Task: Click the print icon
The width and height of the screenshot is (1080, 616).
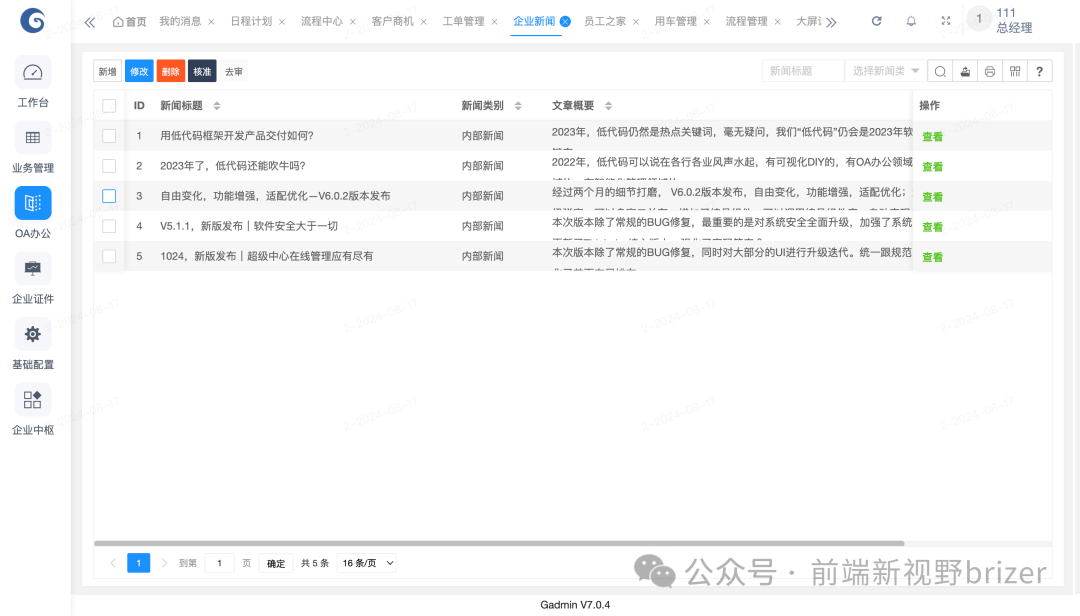Action: click(988, 71)
